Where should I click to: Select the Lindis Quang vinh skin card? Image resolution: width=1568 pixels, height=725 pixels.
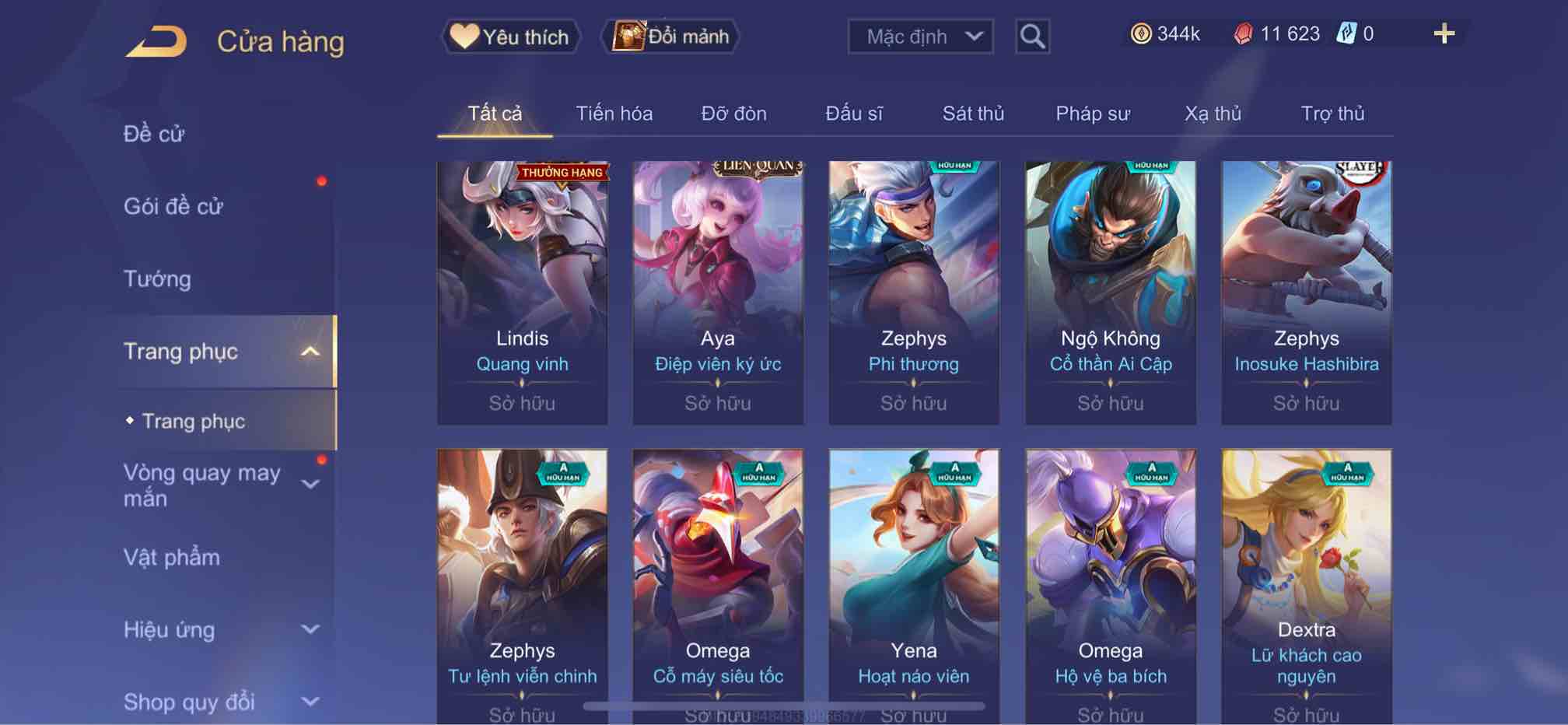coord(522,292)
